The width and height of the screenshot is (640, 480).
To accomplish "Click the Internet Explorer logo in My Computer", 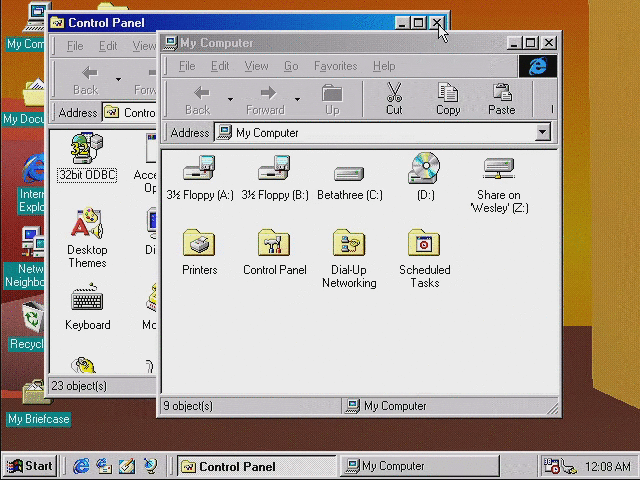I will (x=538, y=66).
